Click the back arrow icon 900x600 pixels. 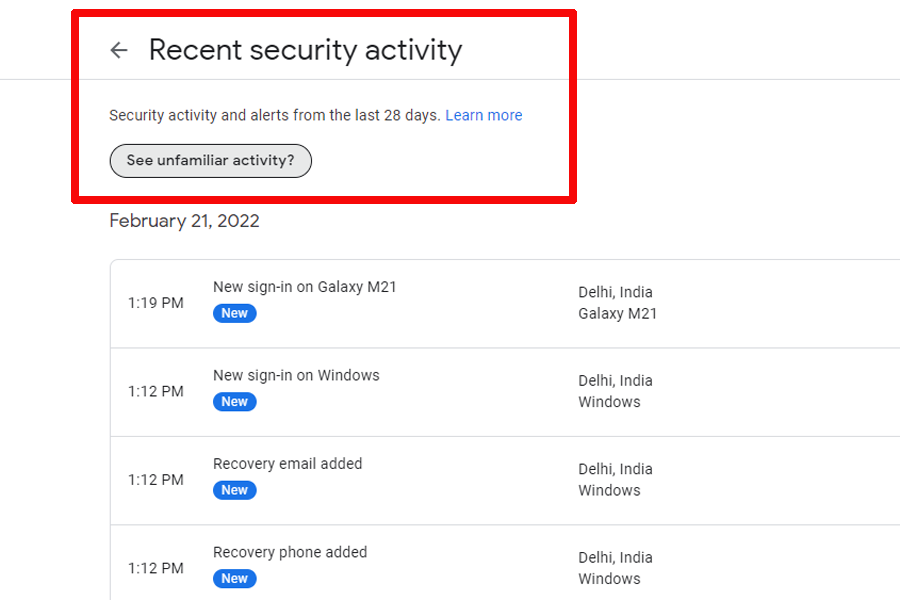pos(119,50)
